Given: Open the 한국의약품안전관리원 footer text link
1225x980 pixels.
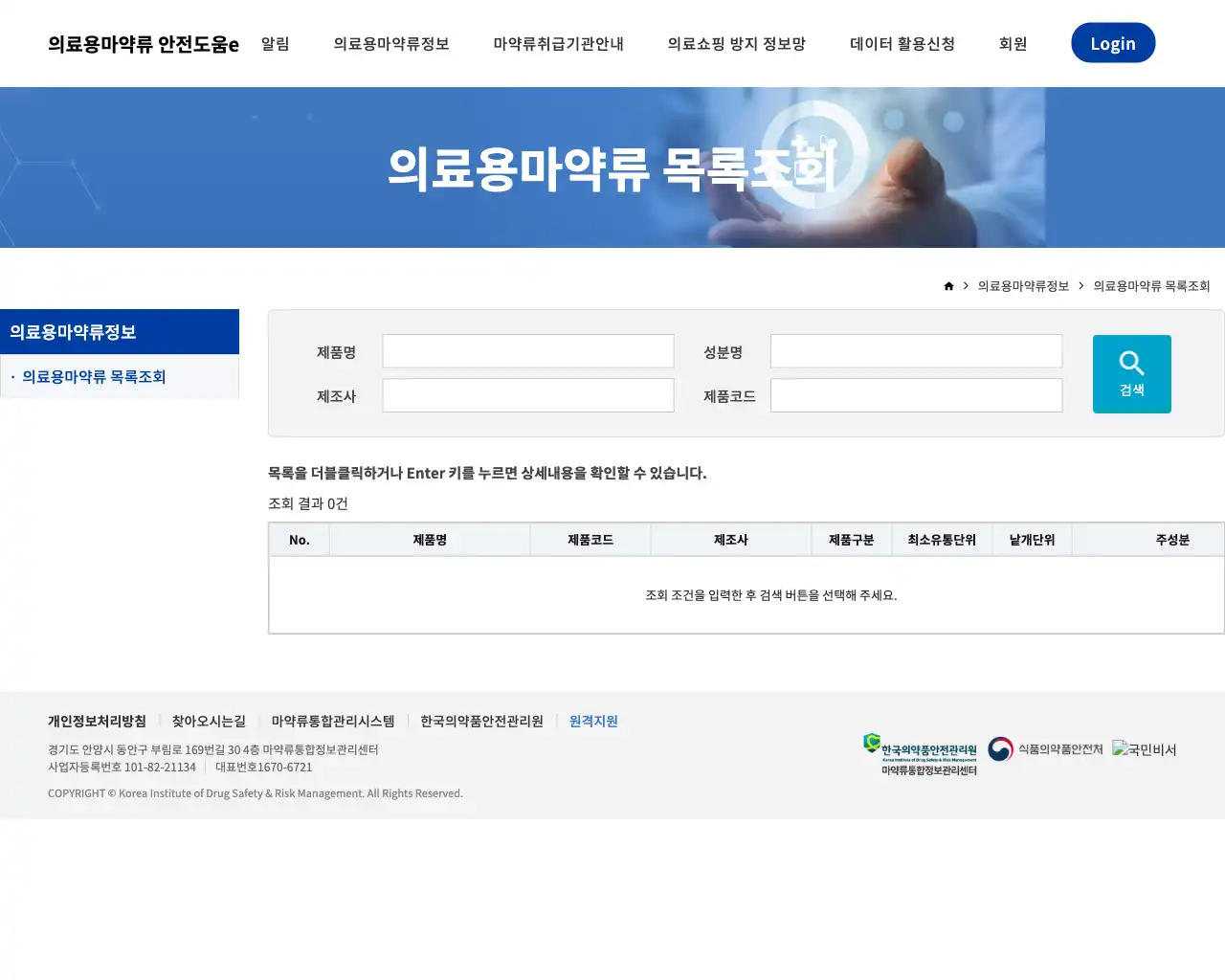Looking at the screenshot, I should pos(481,721).
